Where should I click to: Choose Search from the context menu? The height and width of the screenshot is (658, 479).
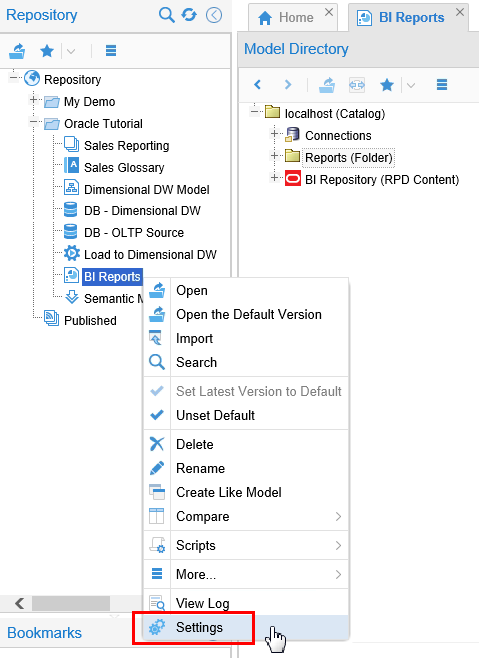(246, 362)
